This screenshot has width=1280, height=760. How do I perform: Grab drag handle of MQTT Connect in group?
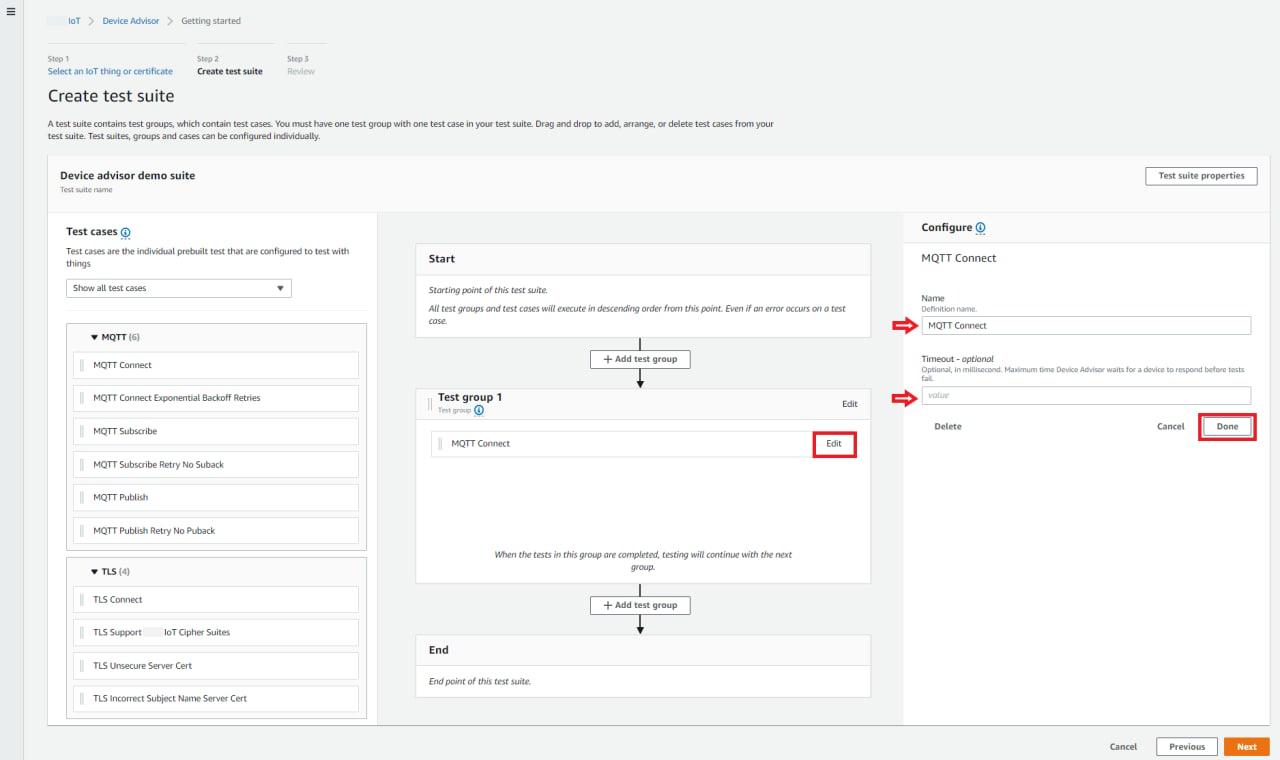[440, 444]
